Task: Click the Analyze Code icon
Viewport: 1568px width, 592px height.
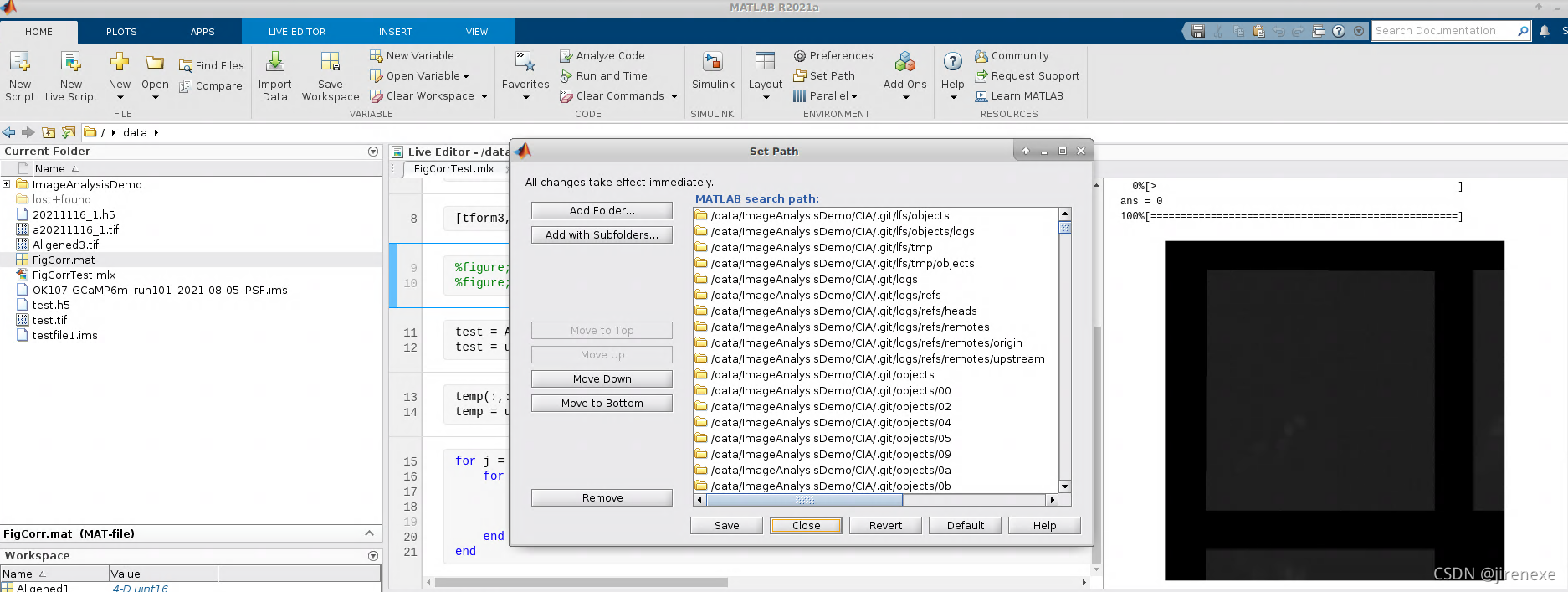Action: [566, 56]
